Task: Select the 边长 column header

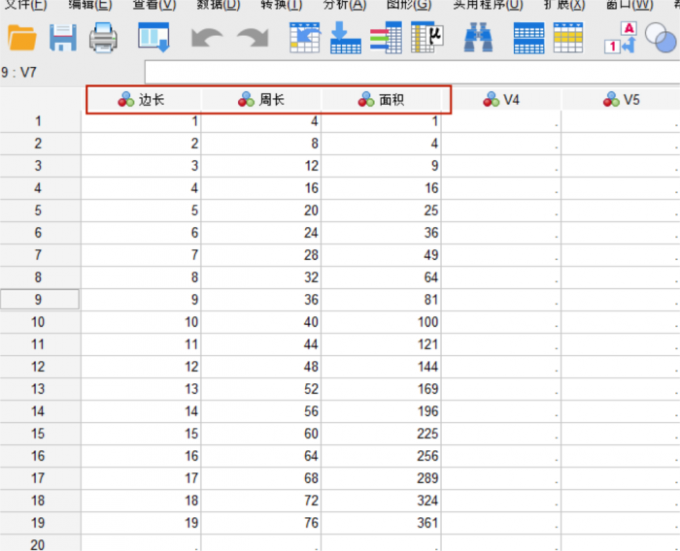Action: pyautogui.click(x=141, y=99)
